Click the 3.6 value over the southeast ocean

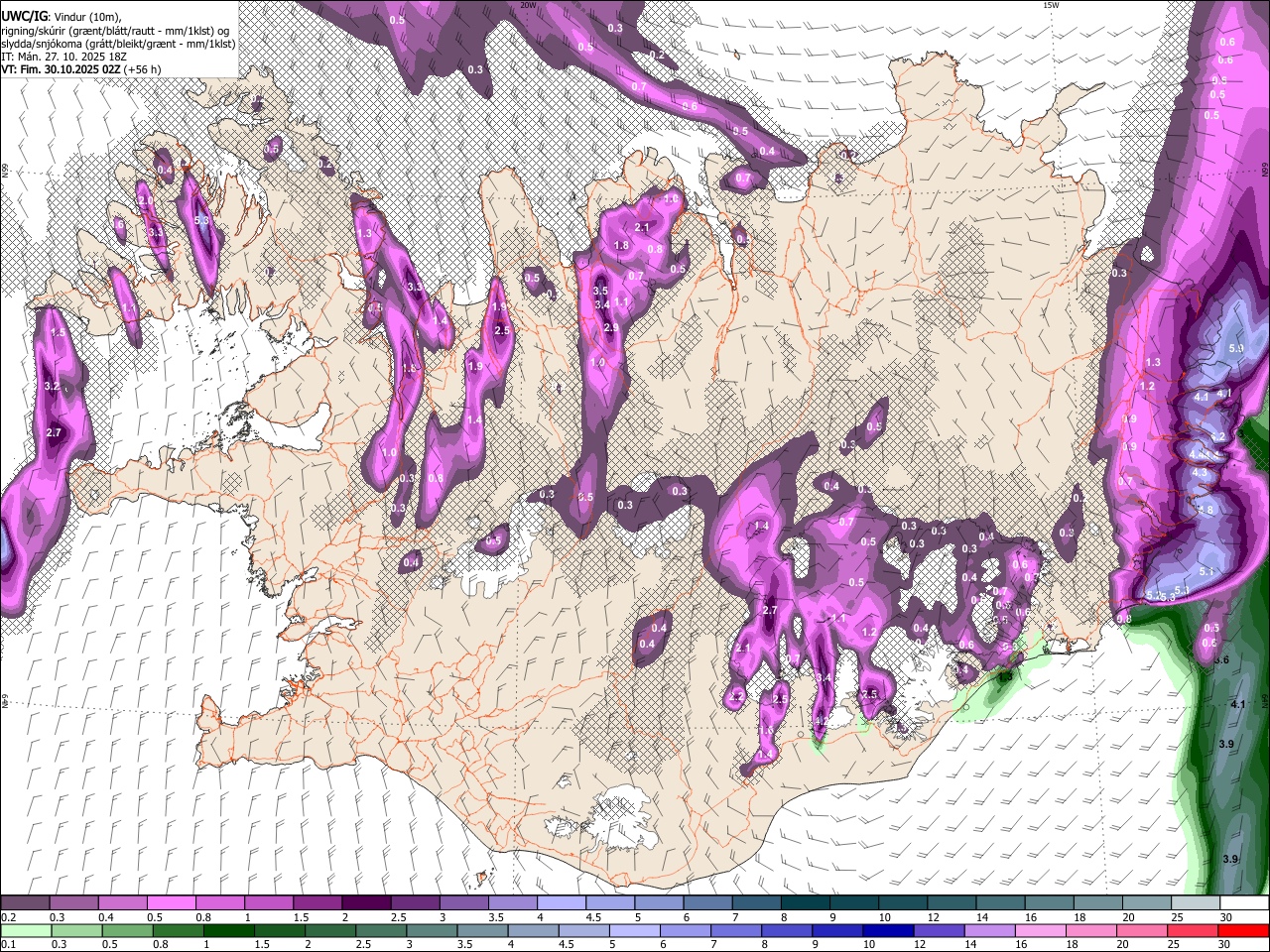[1222, 659]
